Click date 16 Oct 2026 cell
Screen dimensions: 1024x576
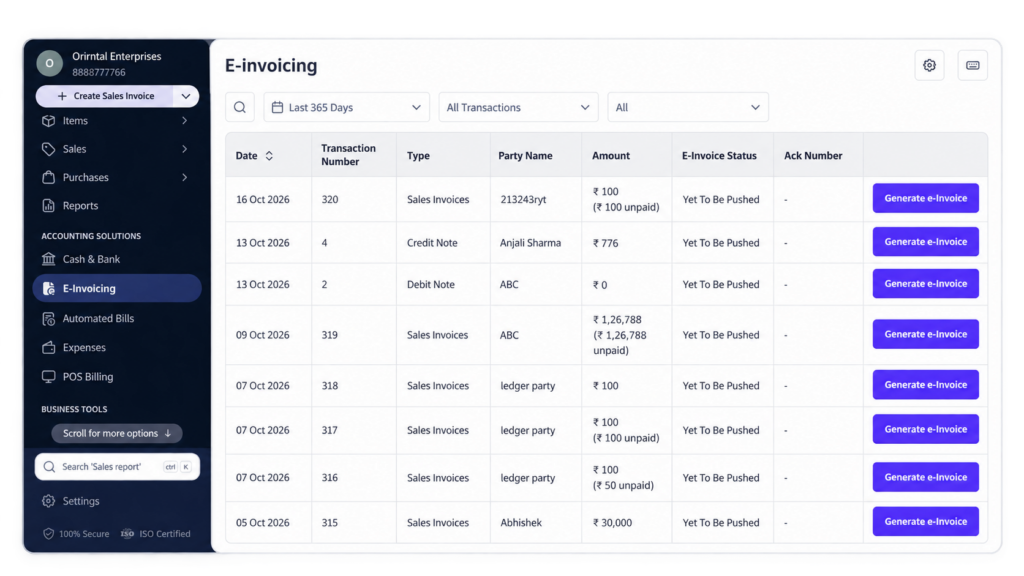click(263, 199)
